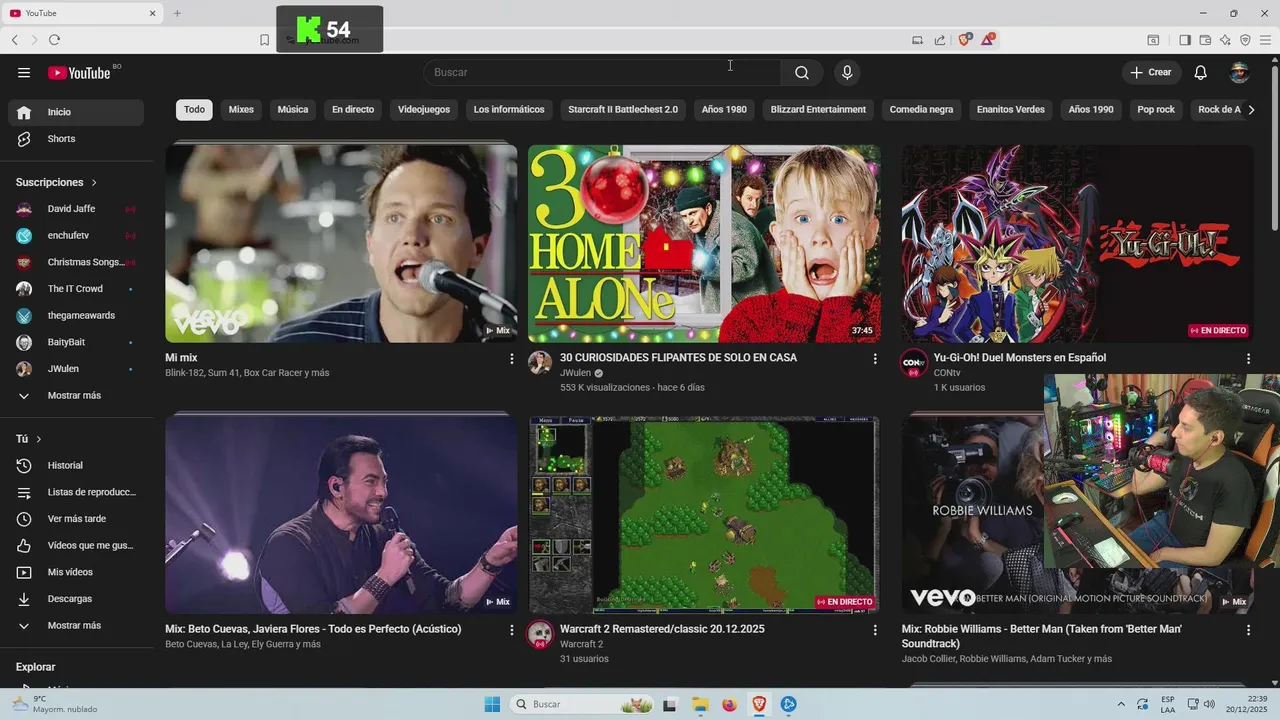Image resolution: width=1280 pixels, height=720 pixels.
Task: Click the Brave Rewards triangle icon
Action: pyautogui.click(x=988, y=40)
